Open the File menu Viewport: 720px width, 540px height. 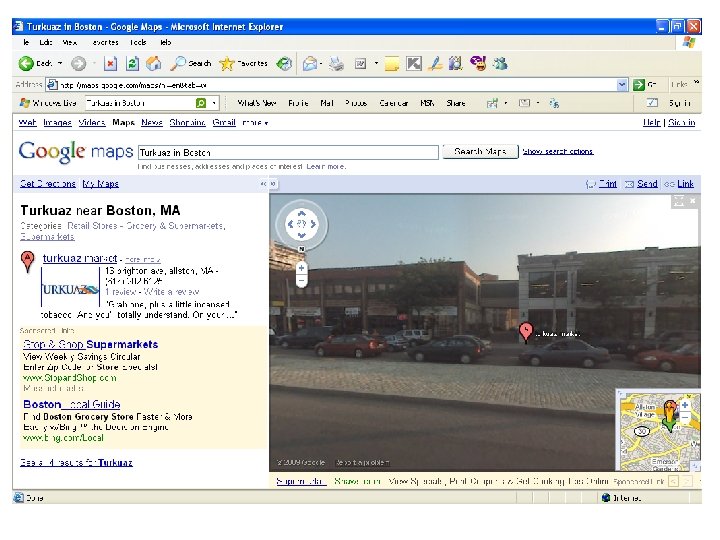pos(26,42)
